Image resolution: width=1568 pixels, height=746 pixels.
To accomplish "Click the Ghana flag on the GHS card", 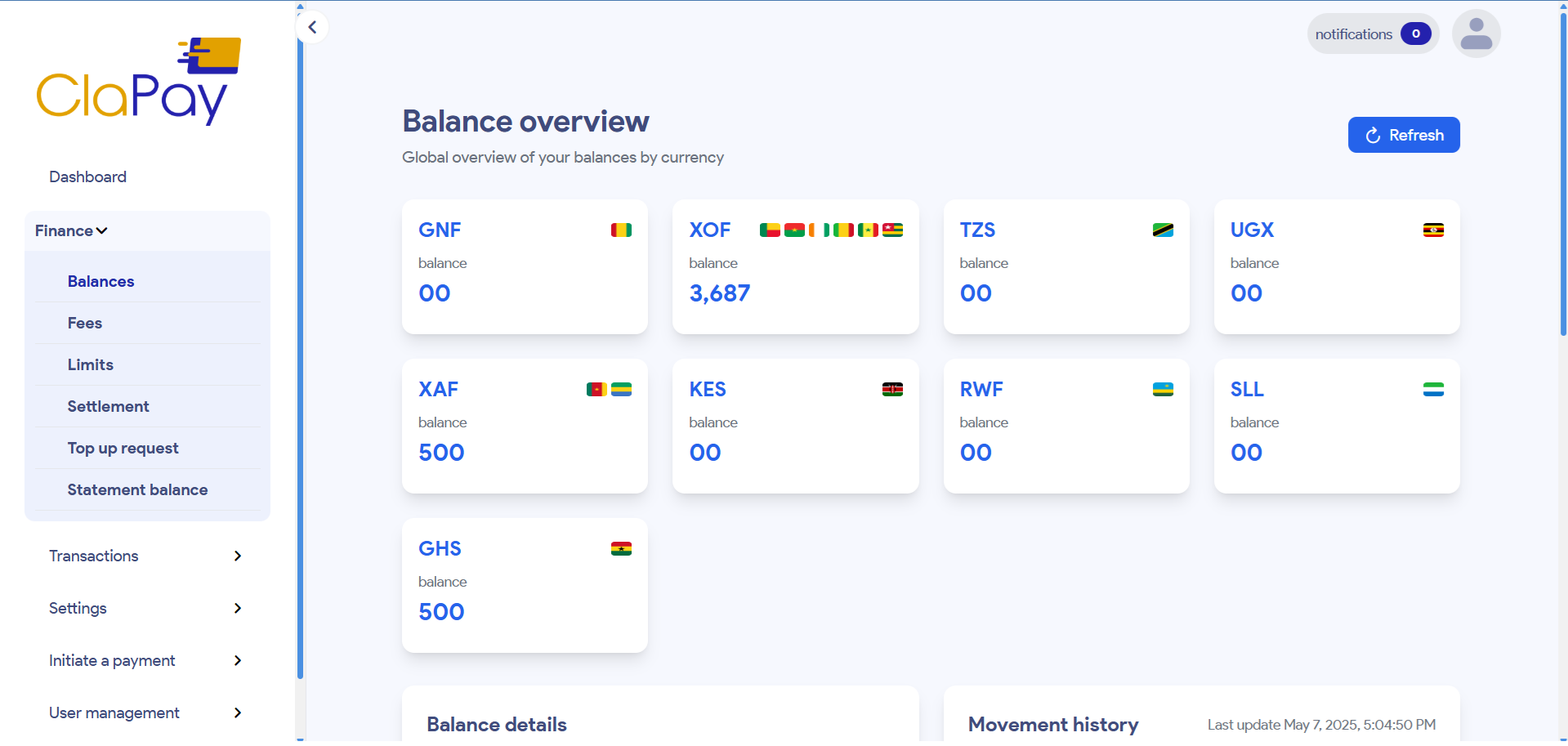I will pyautogui.click(x=621, y=549).
